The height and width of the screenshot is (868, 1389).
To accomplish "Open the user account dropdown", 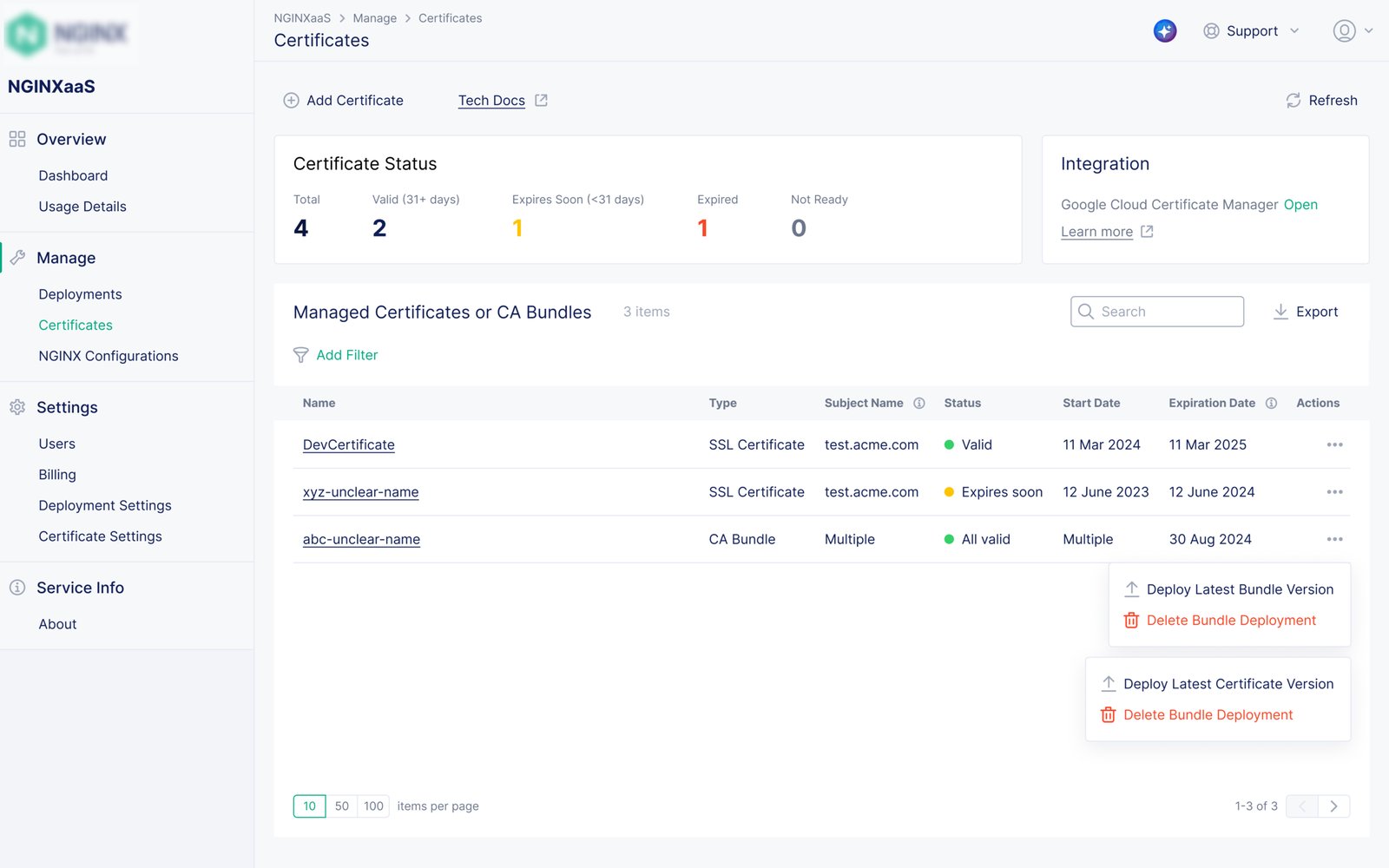I will tap(1352, 31).
